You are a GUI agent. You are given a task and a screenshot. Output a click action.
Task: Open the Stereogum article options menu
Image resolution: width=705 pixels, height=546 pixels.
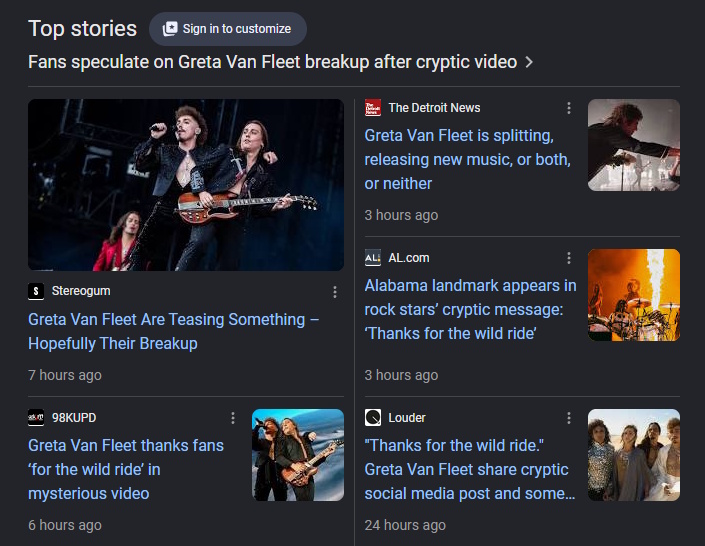335,292
